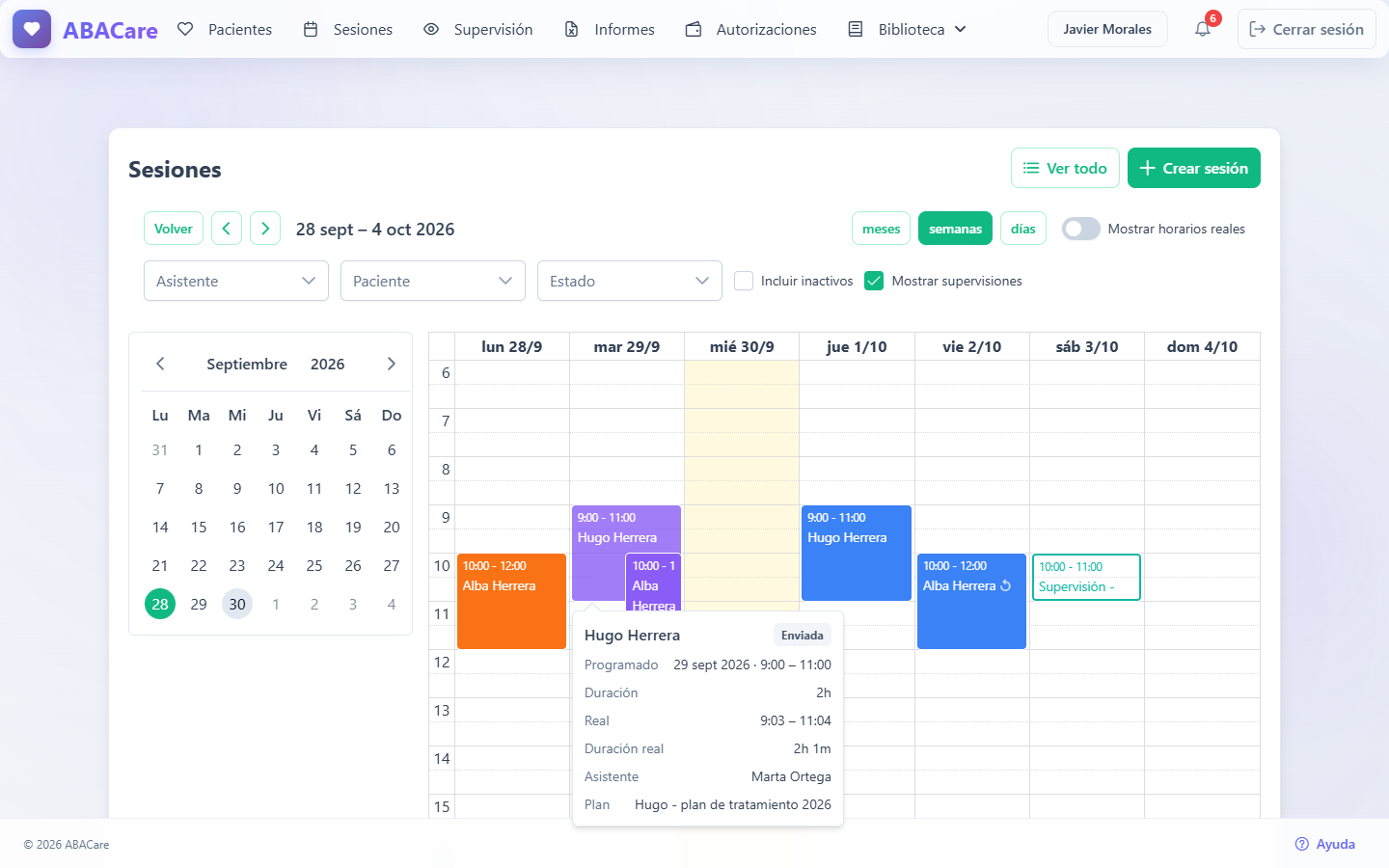Select day 15 in mini calendar
Viewport: 1389px width, 868px height.
[x=199, y=527]
